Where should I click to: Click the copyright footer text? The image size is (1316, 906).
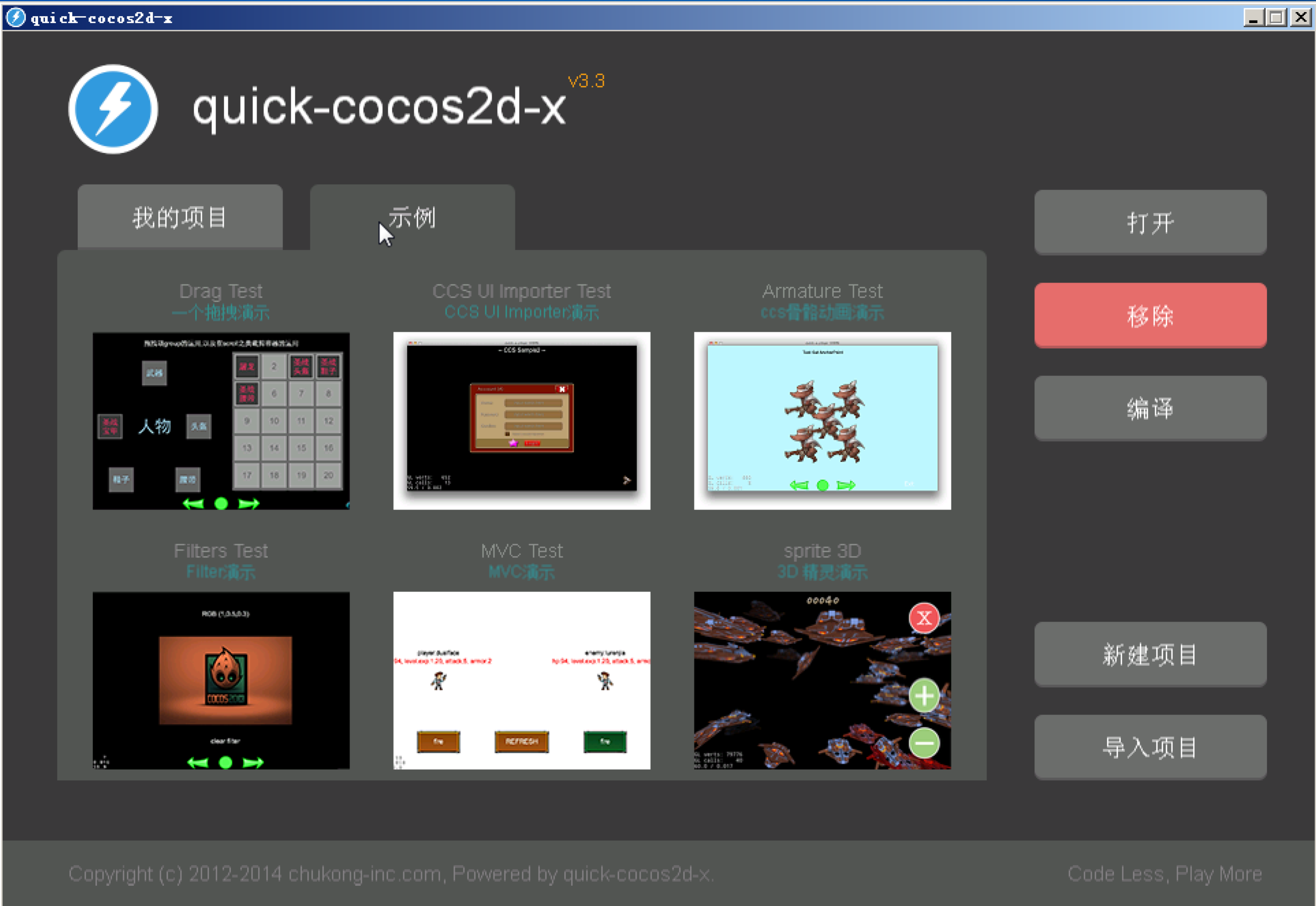pyautogui.click(x=391, y=874)
